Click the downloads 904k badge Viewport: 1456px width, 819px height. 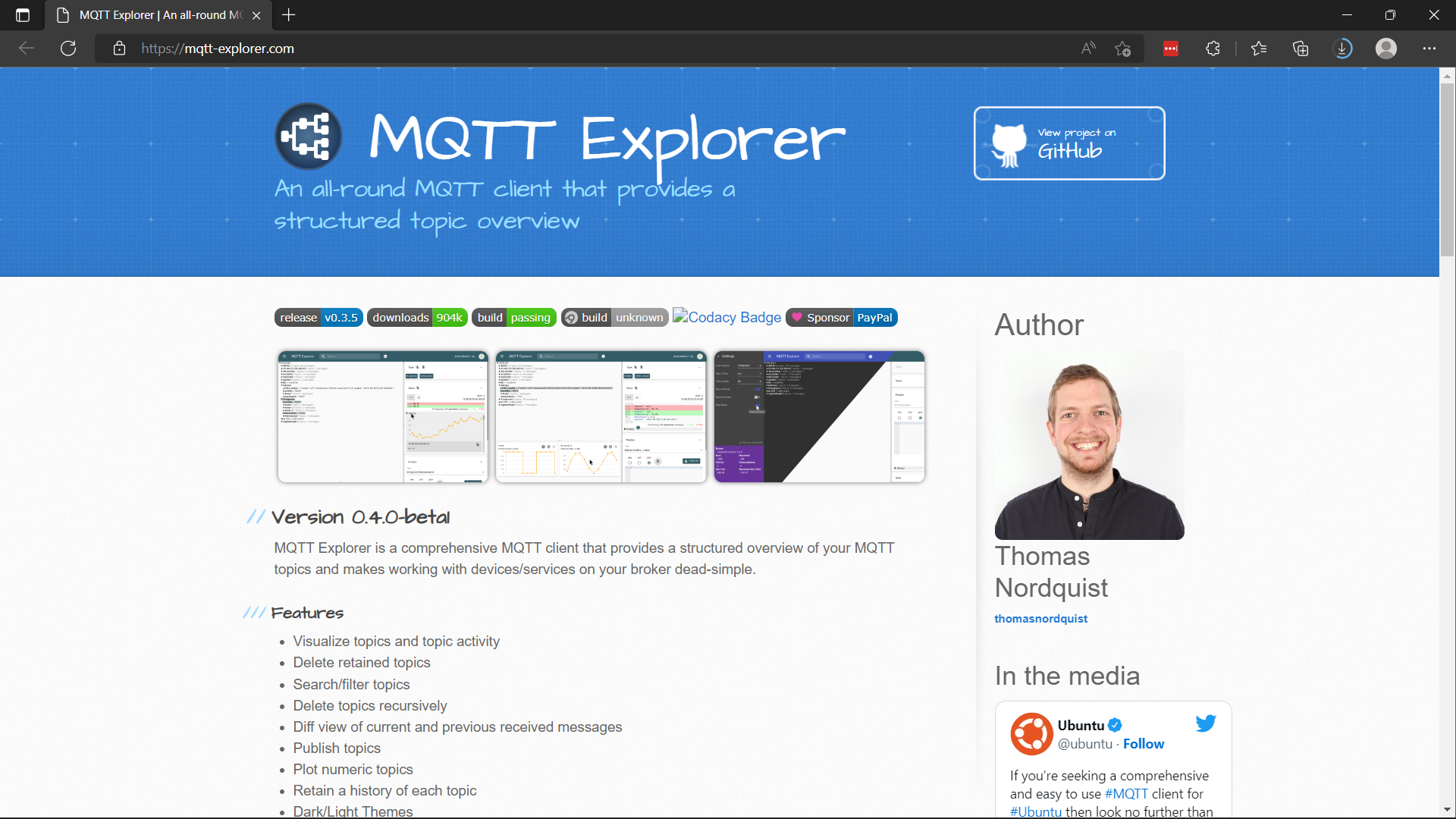pyautogui.click(x=417, y=318)
